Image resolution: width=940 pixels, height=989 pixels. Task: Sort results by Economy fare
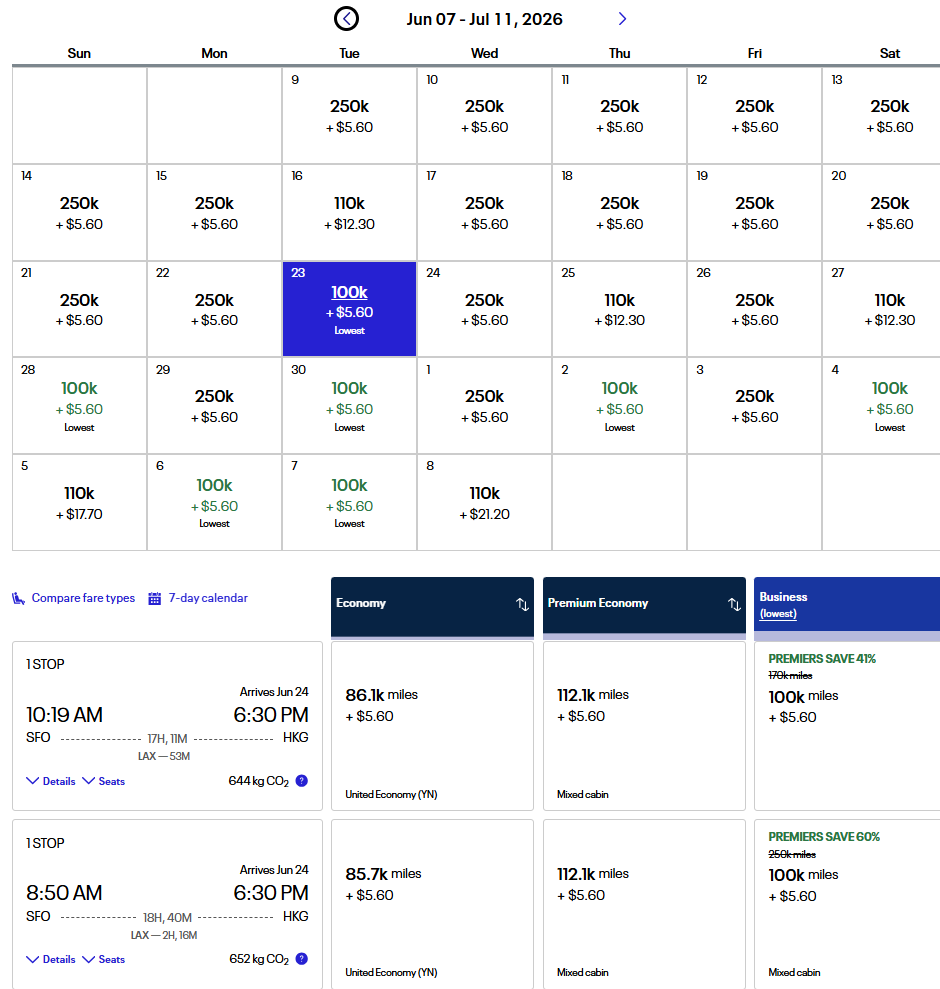click(x=522, y=604)
